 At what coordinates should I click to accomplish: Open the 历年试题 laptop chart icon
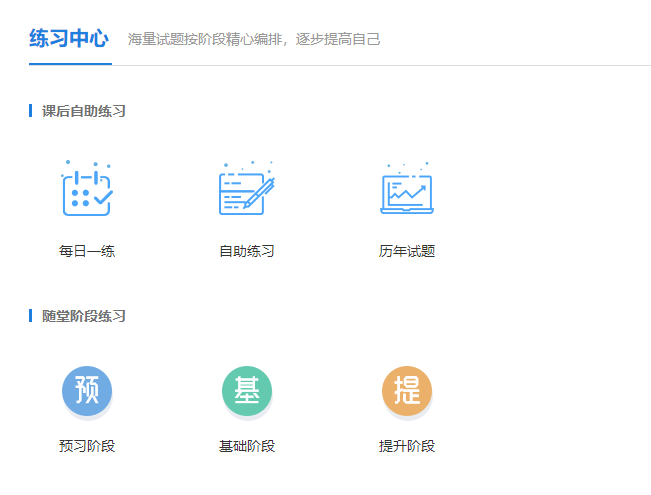(407, 189)
